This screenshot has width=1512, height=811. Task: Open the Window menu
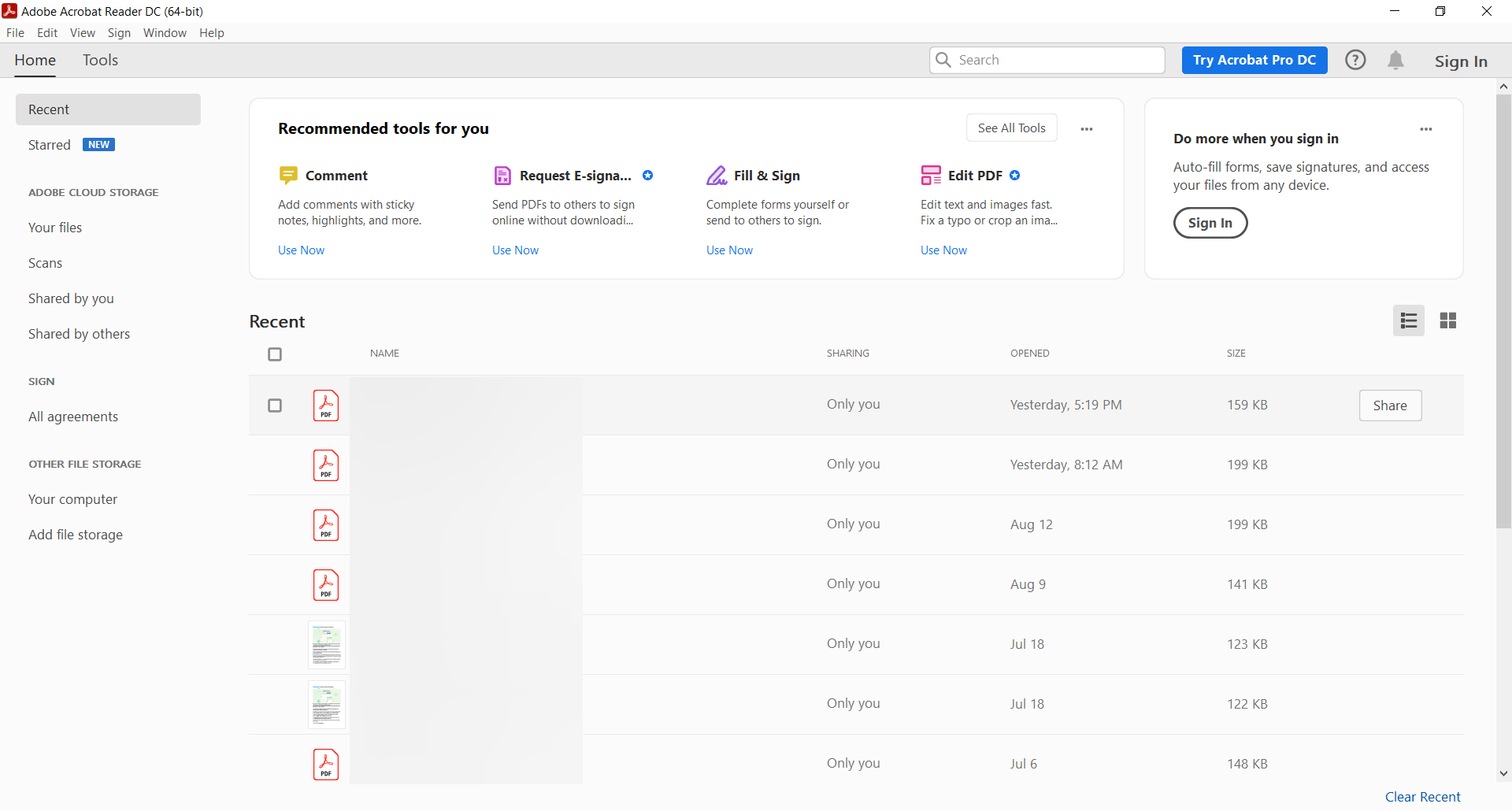[x=165, y=33]
